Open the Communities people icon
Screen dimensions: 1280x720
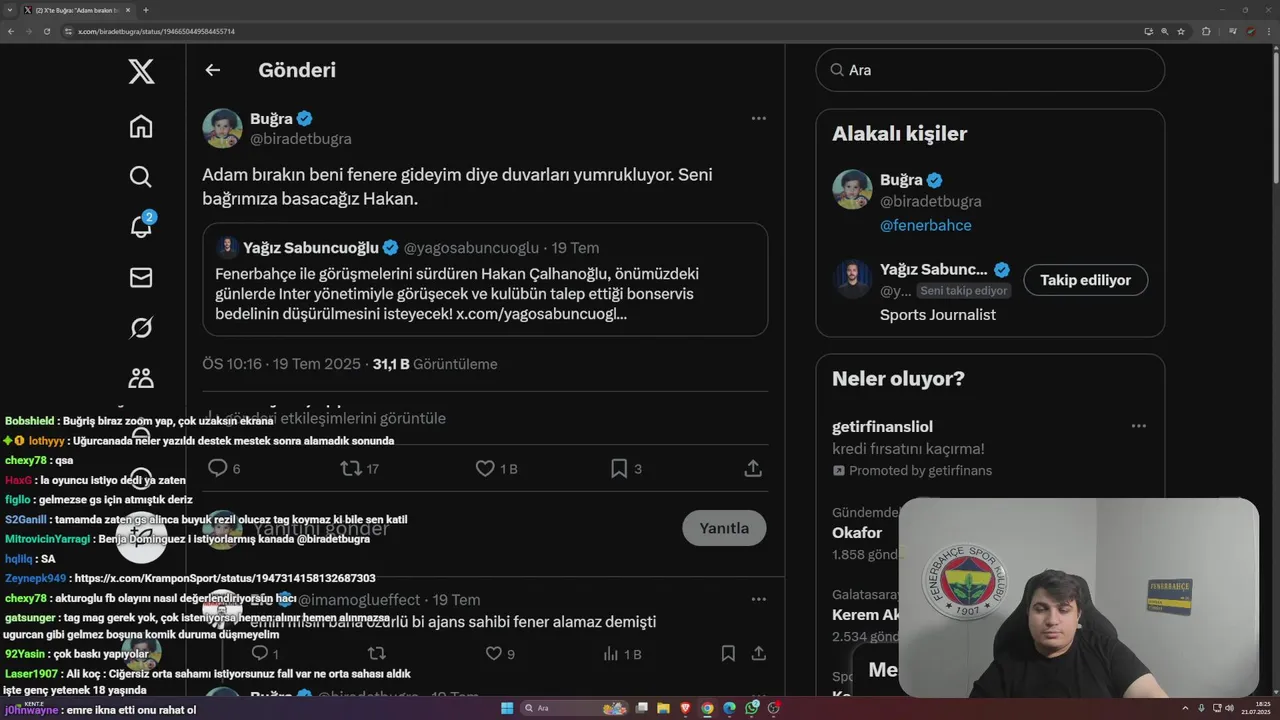141,377
